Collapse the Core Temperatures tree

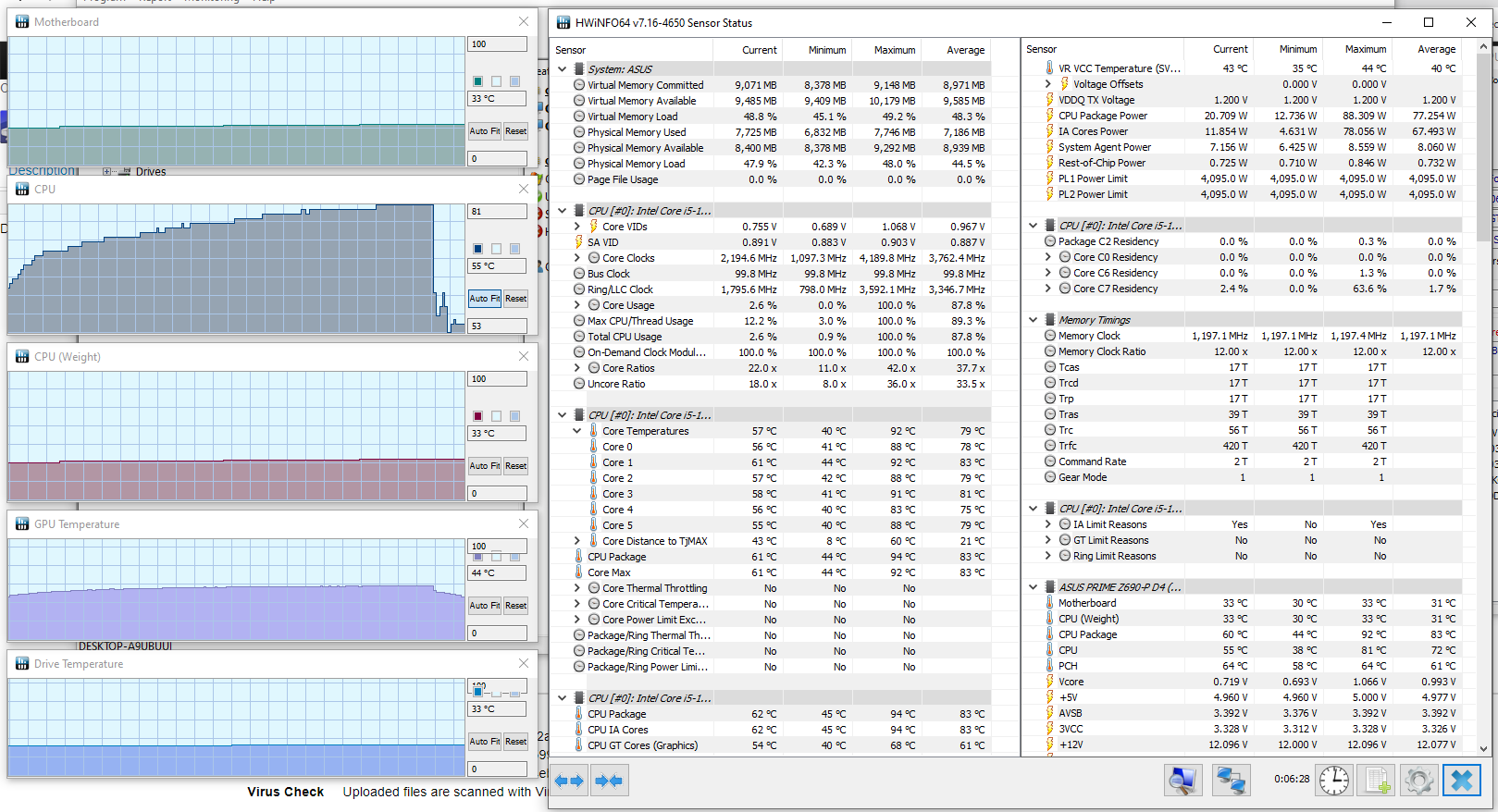pyautogui.click(x=577, y=431)
